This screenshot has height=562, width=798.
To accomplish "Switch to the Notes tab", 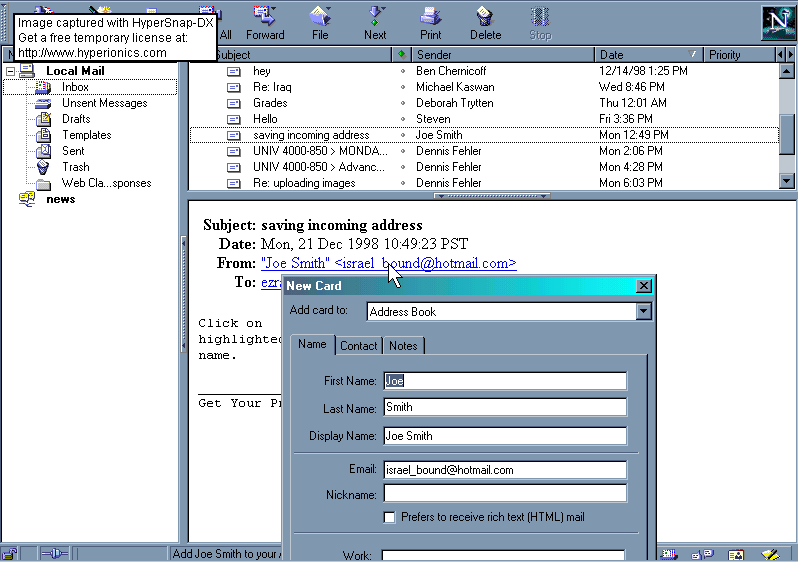I will coord(403,346).
